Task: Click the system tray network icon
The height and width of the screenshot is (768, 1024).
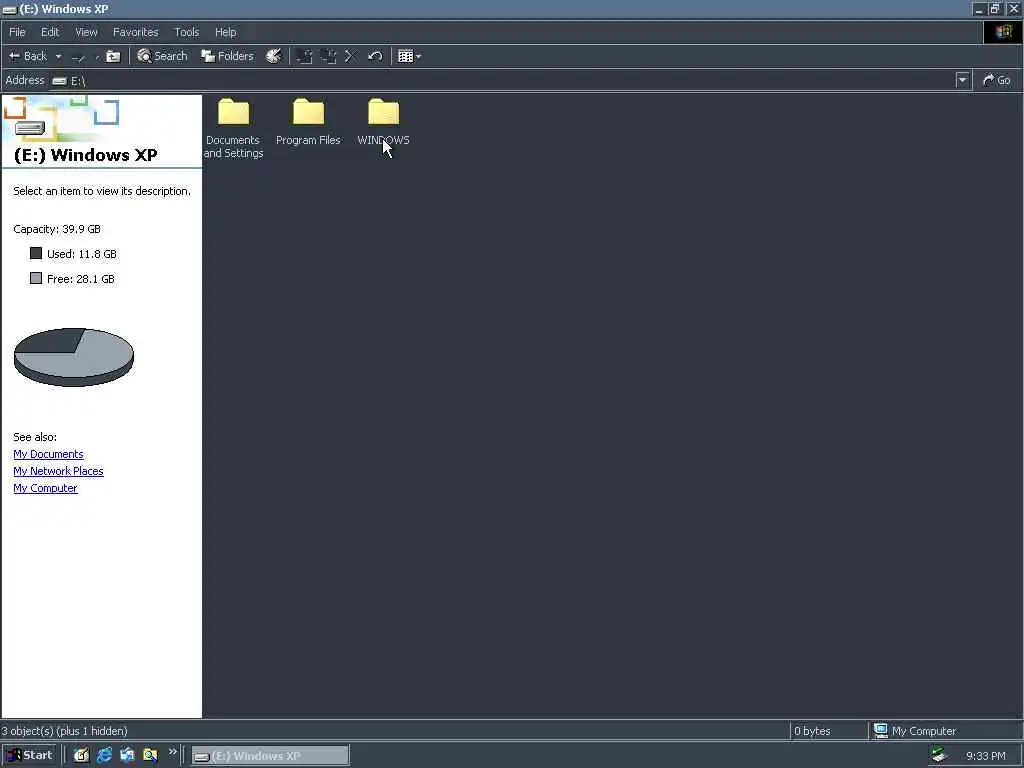Action: [939, 755]
